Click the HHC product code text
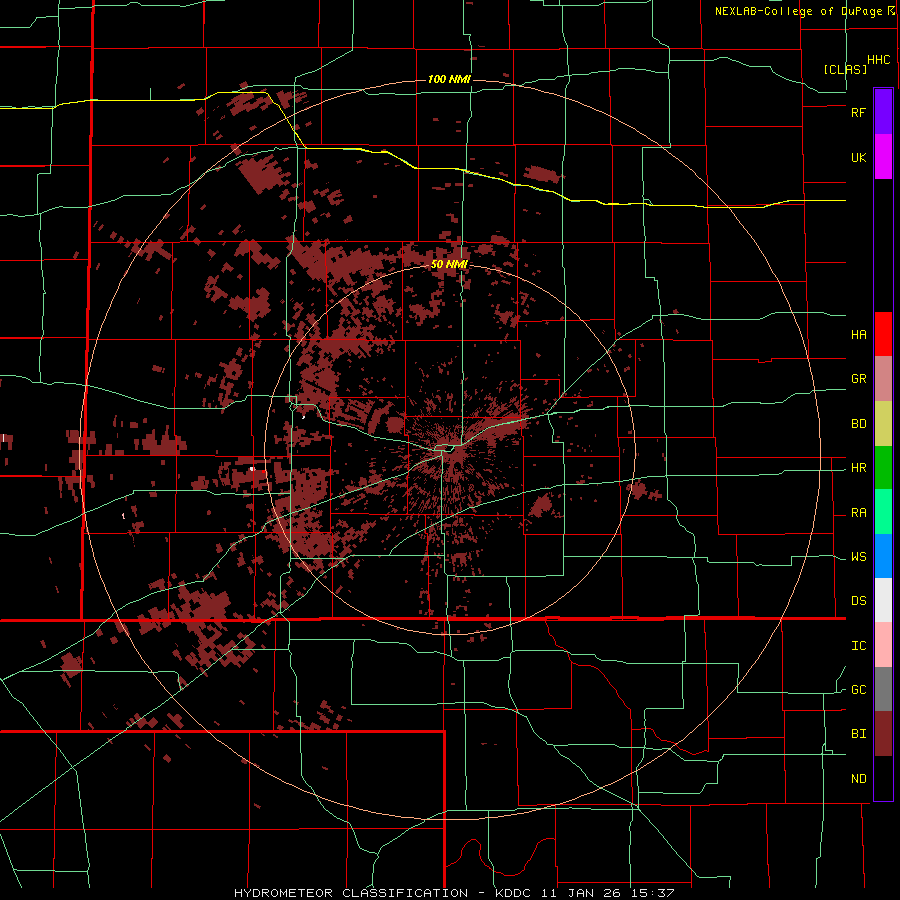Image resolution: width=900 pixels, height=900 pixels. pyautogui.click(x=878, y=60)
